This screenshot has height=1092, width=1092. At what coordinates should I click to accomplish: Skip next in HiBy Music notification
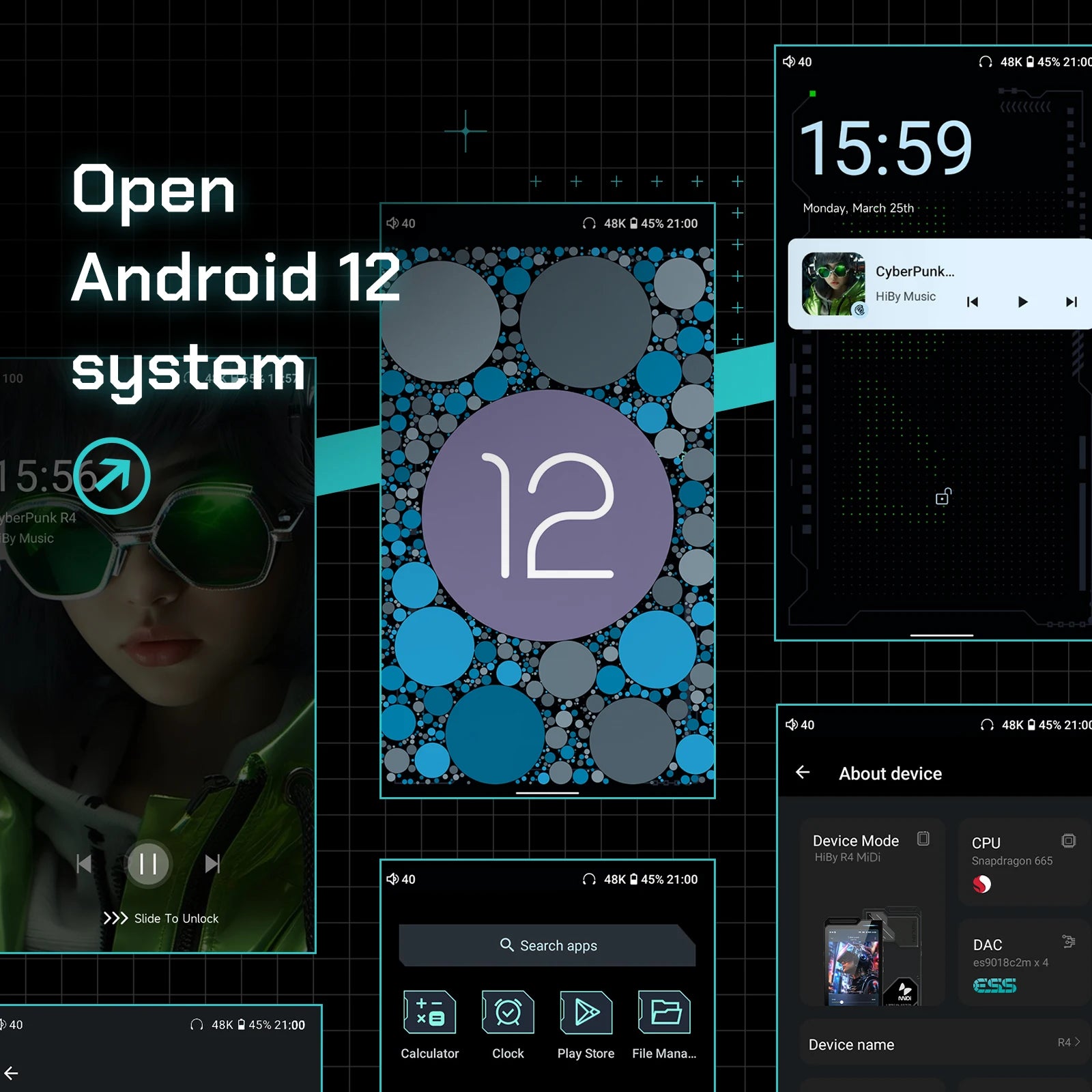(1071, 302)
